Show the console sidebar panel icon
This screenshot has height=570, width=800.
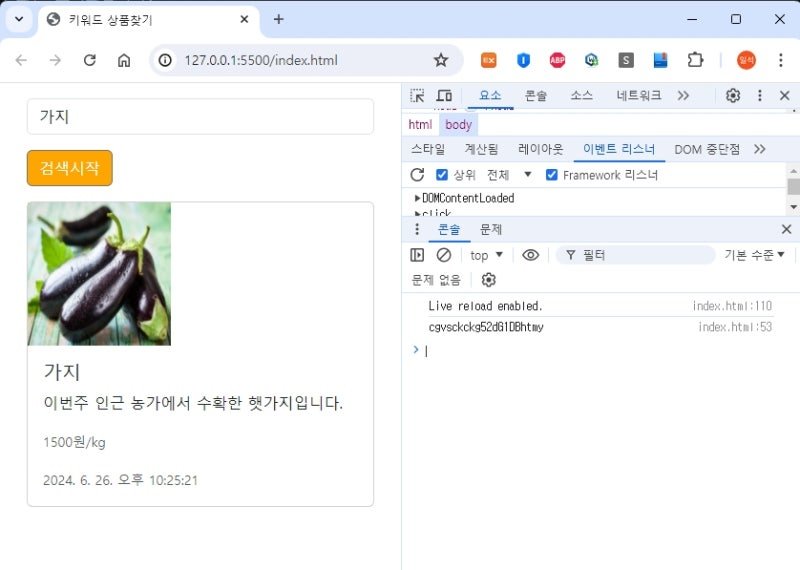tap(417, 255)
